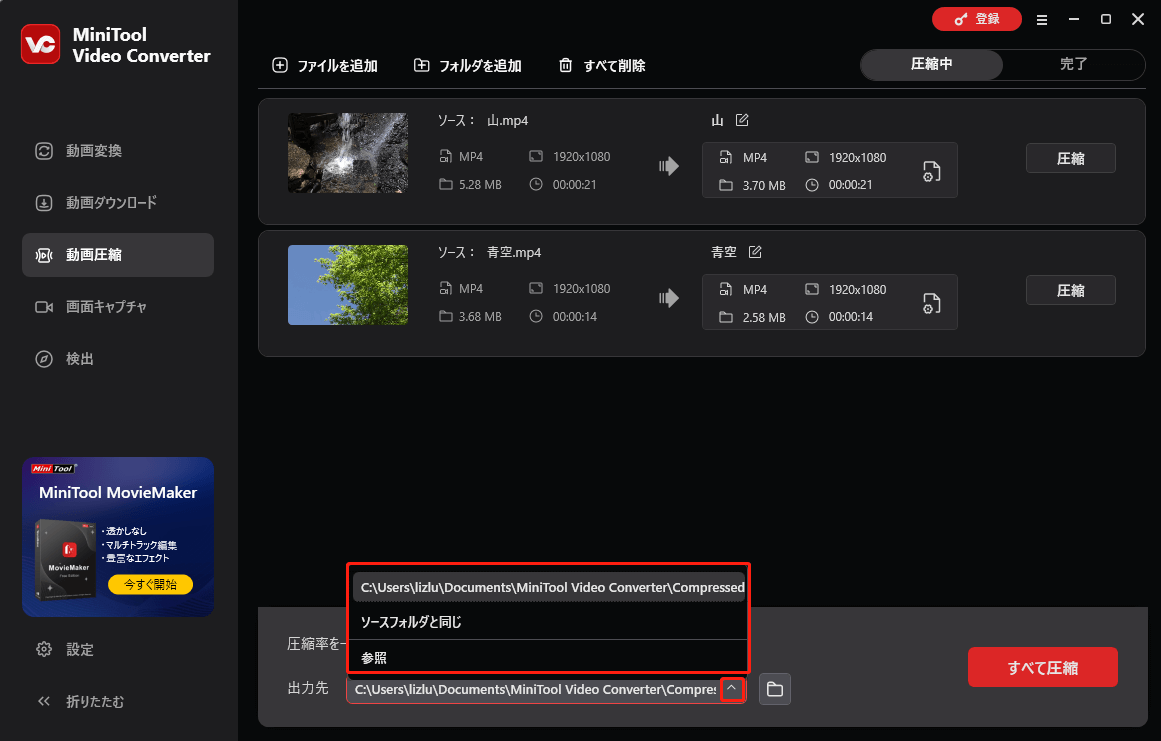Click source text ソース: 青空.mp4

point(489,252)
